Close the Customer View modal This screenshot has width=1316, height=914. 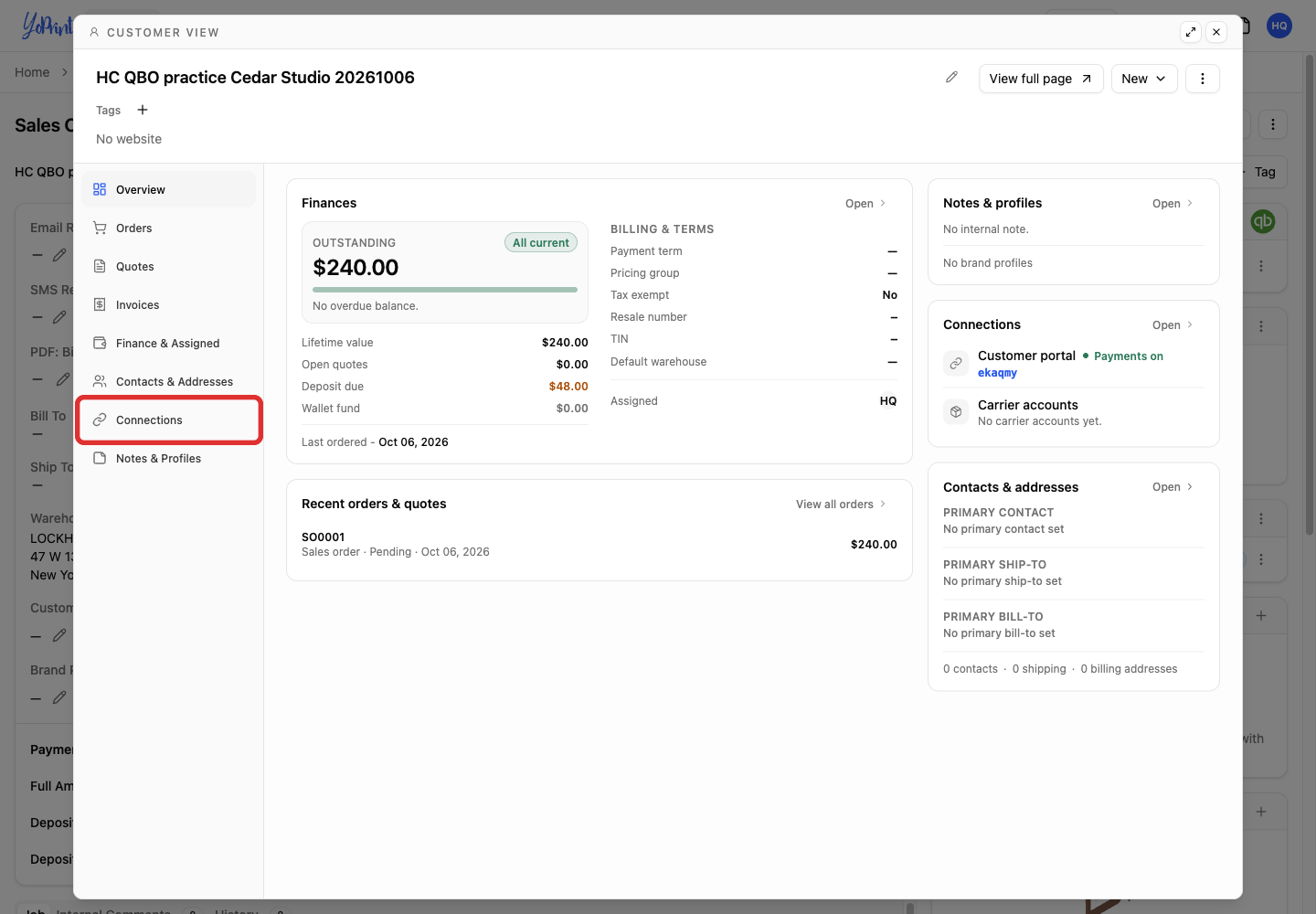pos(1216,32)
